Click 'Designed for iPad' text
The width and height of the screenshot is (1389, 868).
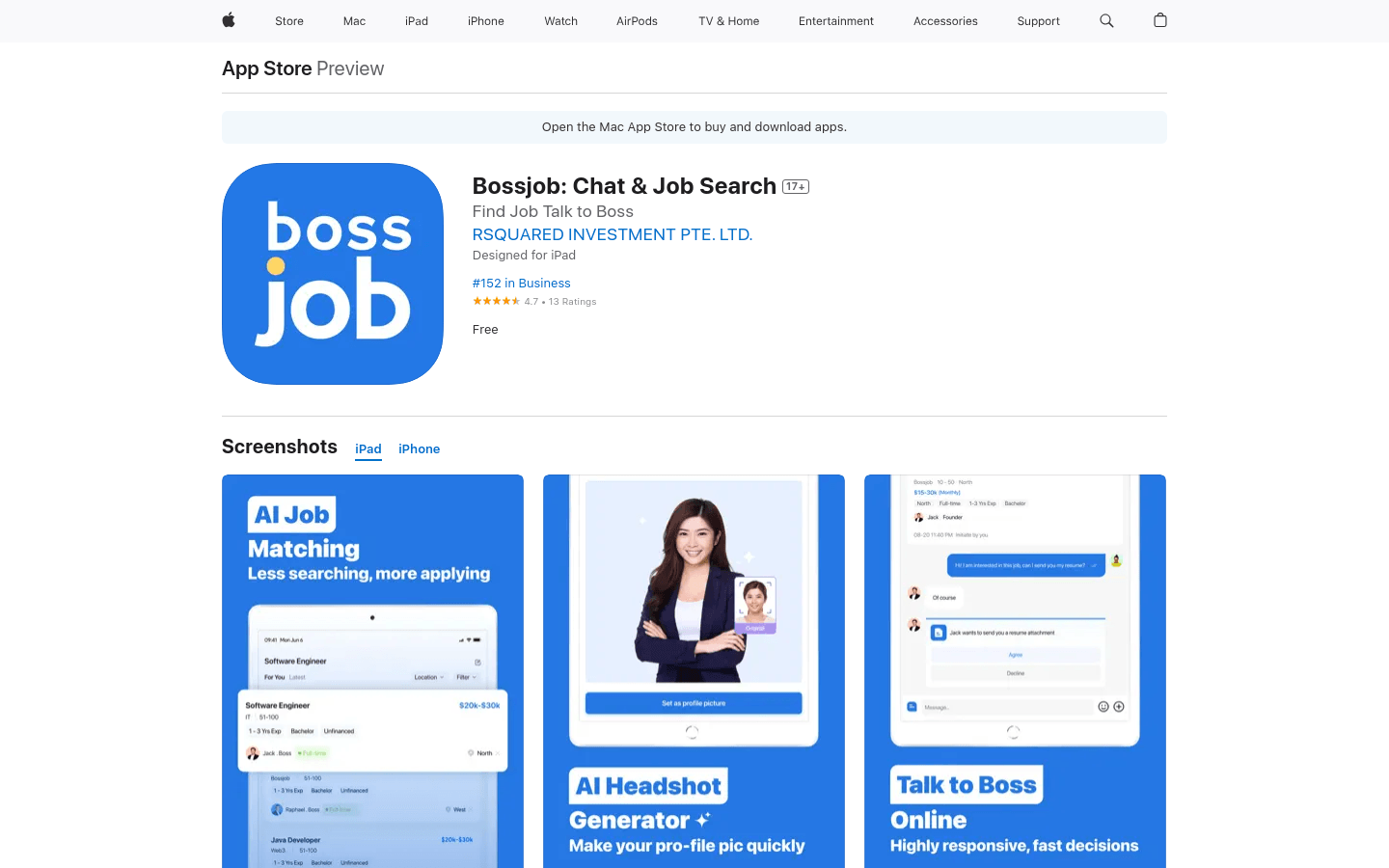524,256
